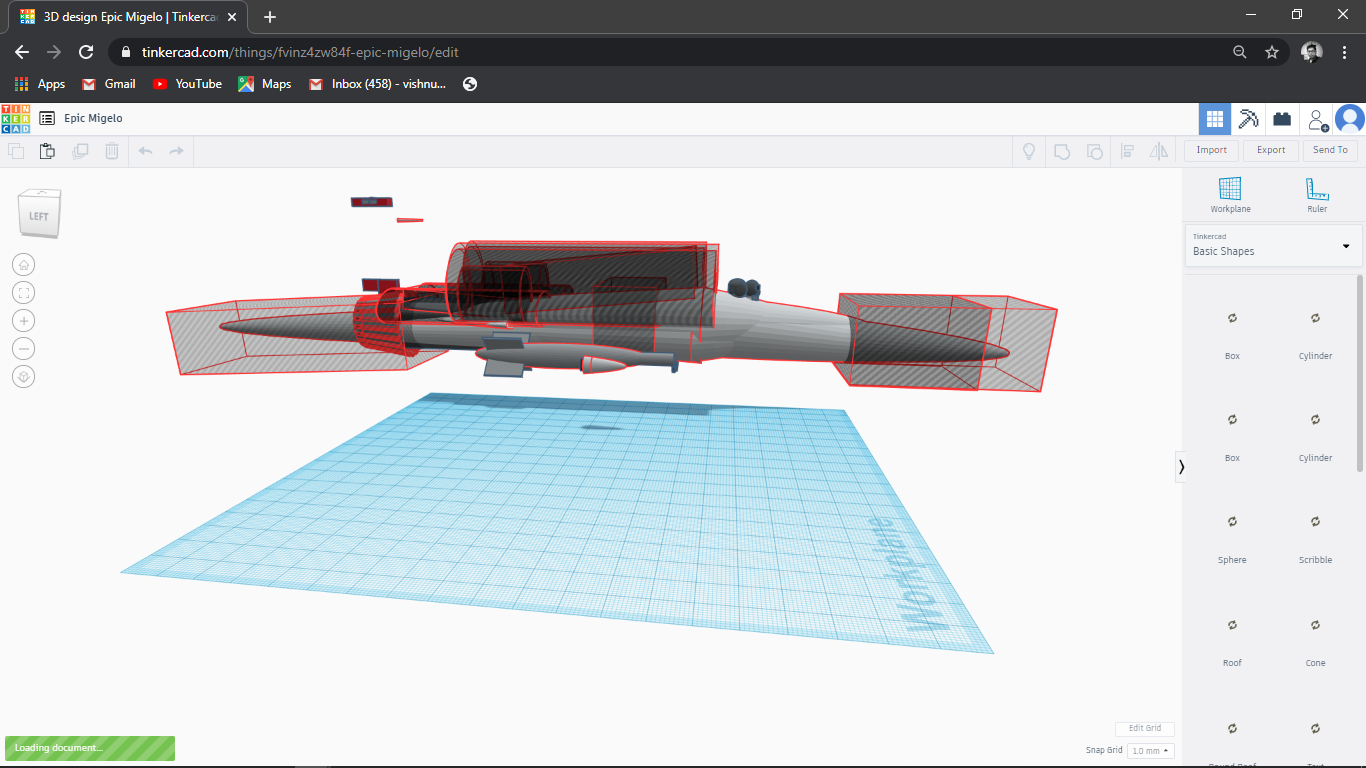Open Blocks mode with the pickaxe icon
This screenshot has width=1366, height=768.
1248,118
